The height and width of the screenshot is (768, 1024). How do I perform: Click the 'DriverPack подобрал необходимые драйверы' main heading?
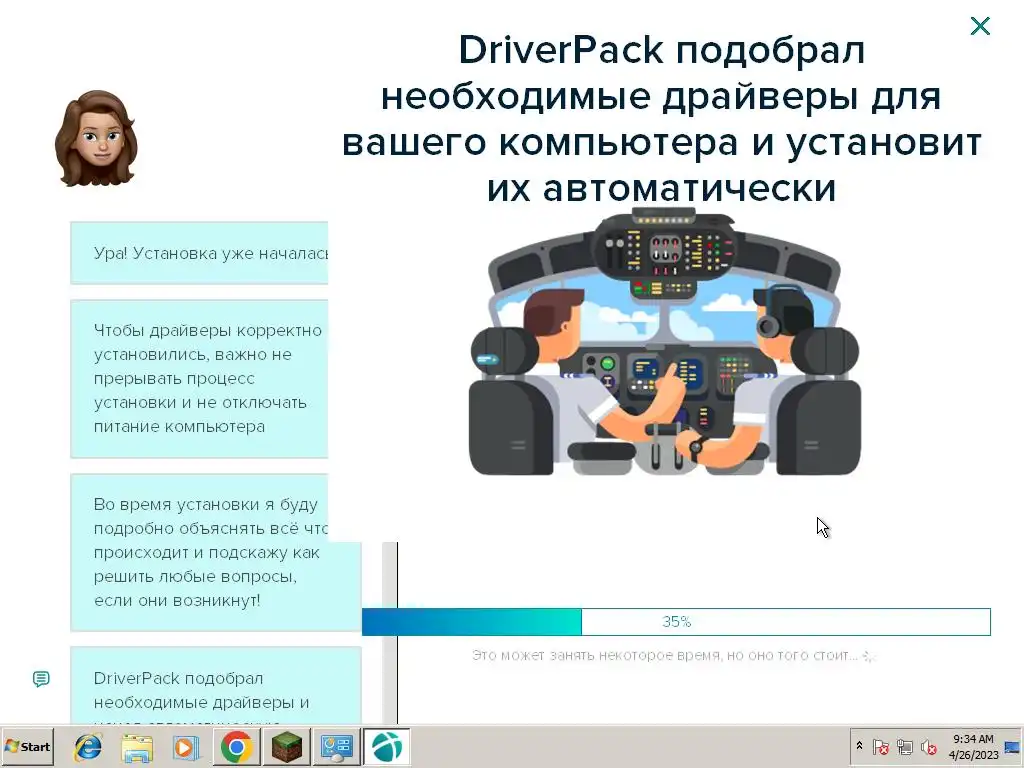coord(662,118)
